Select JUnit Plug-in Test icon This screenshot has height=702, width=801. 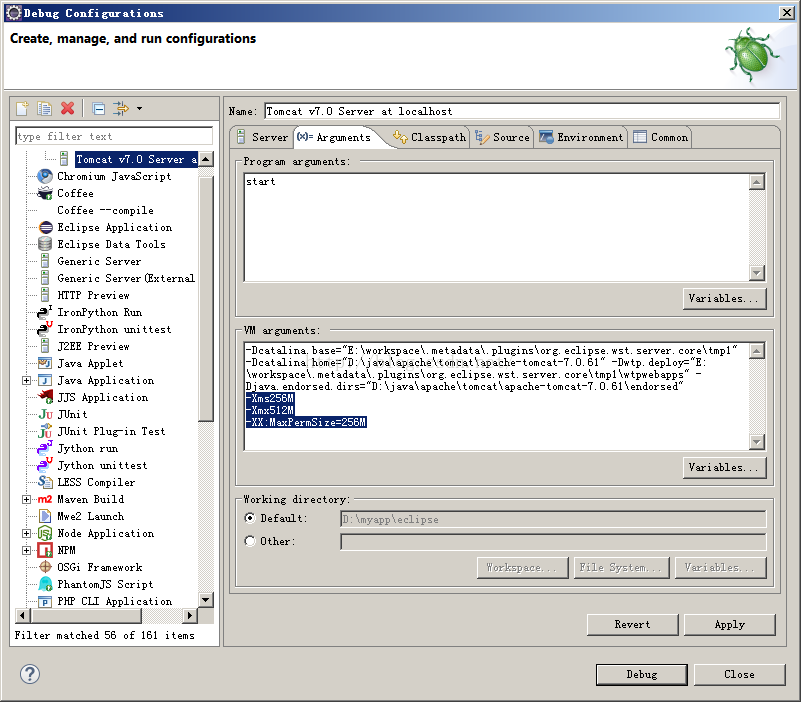[45, 431]
